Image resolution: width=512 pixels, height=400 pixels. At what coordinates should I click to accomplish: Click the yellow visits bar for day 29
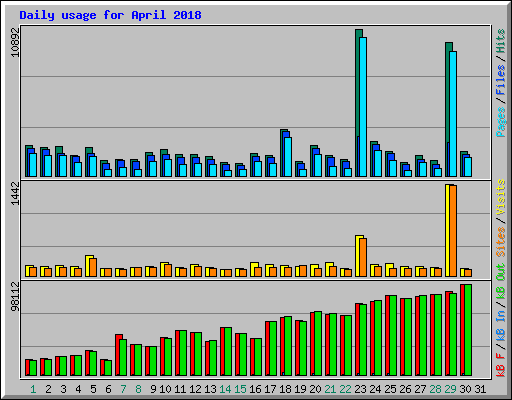[x=447, y=230]
